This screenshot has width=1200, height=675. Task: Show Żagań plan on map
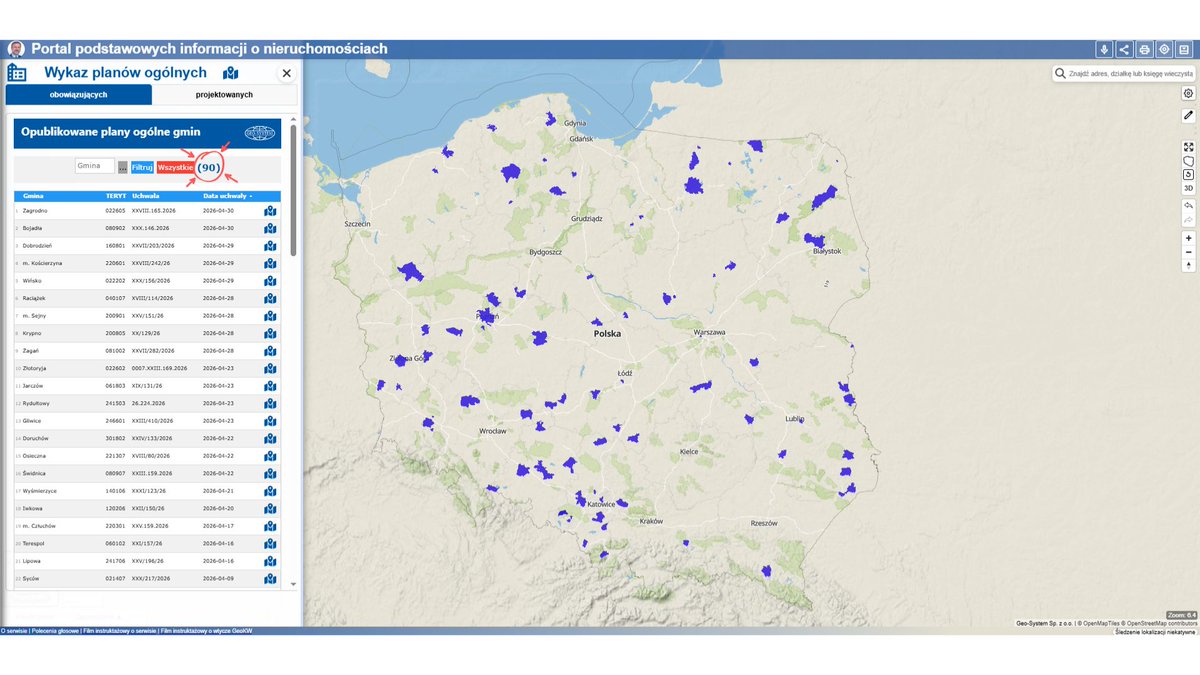tap(270, 350)
